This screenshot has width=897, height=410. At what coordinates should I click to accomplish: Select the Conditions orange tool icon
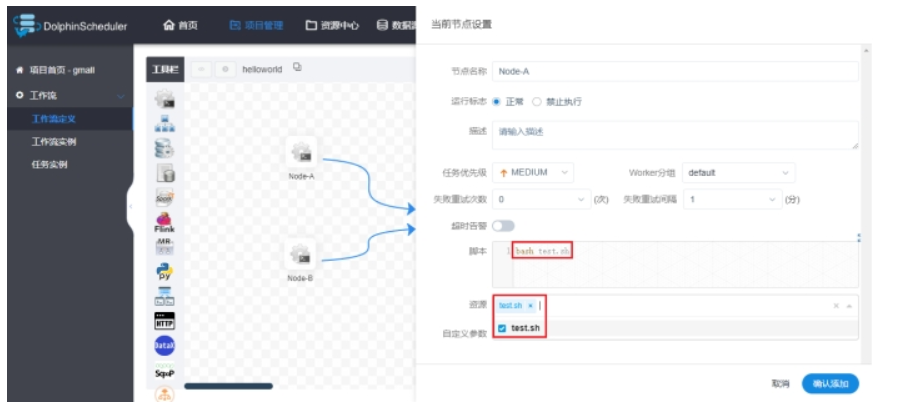pos(165,395)
